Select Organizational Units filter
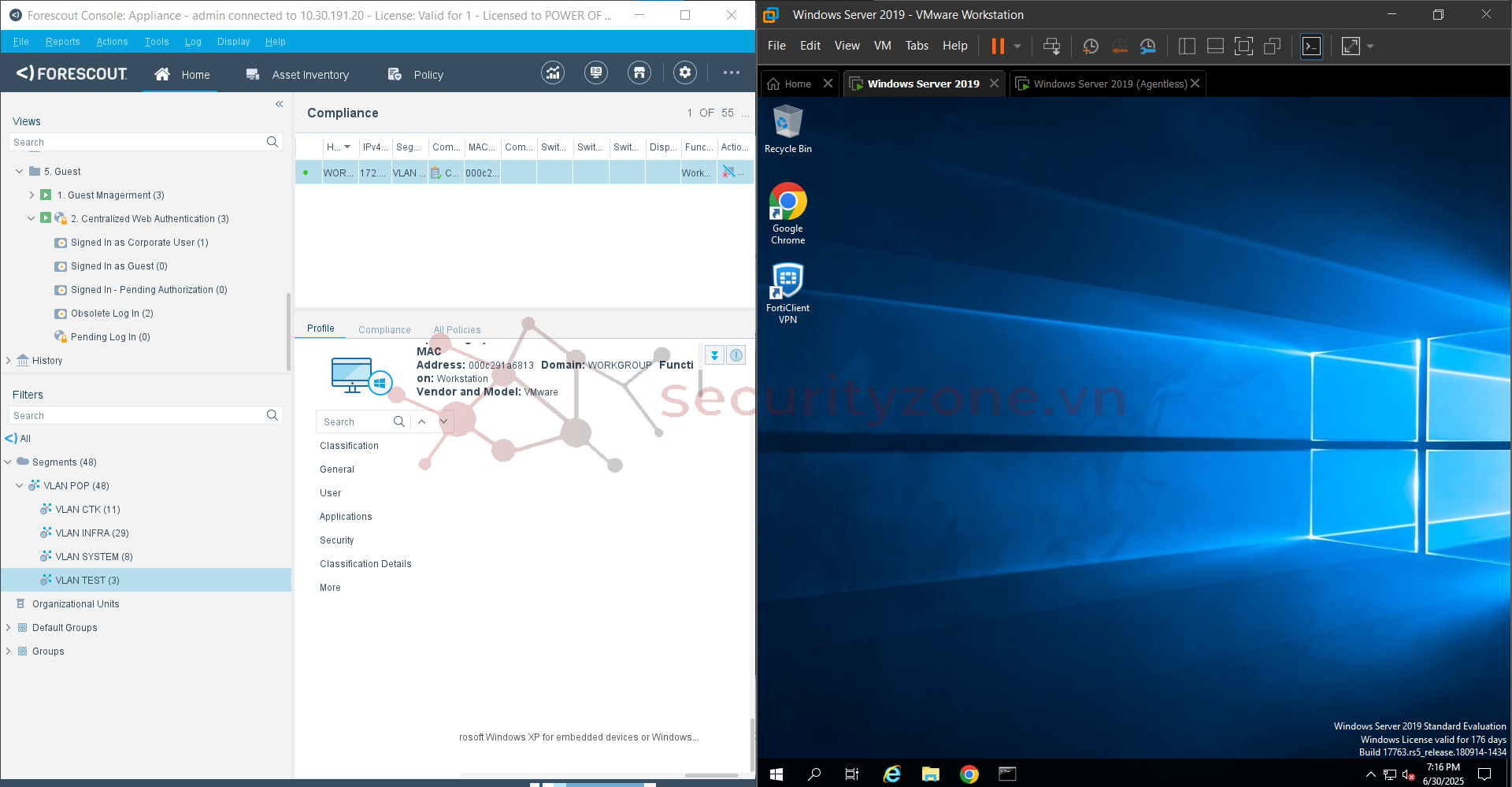 click(x=76, y=603)
